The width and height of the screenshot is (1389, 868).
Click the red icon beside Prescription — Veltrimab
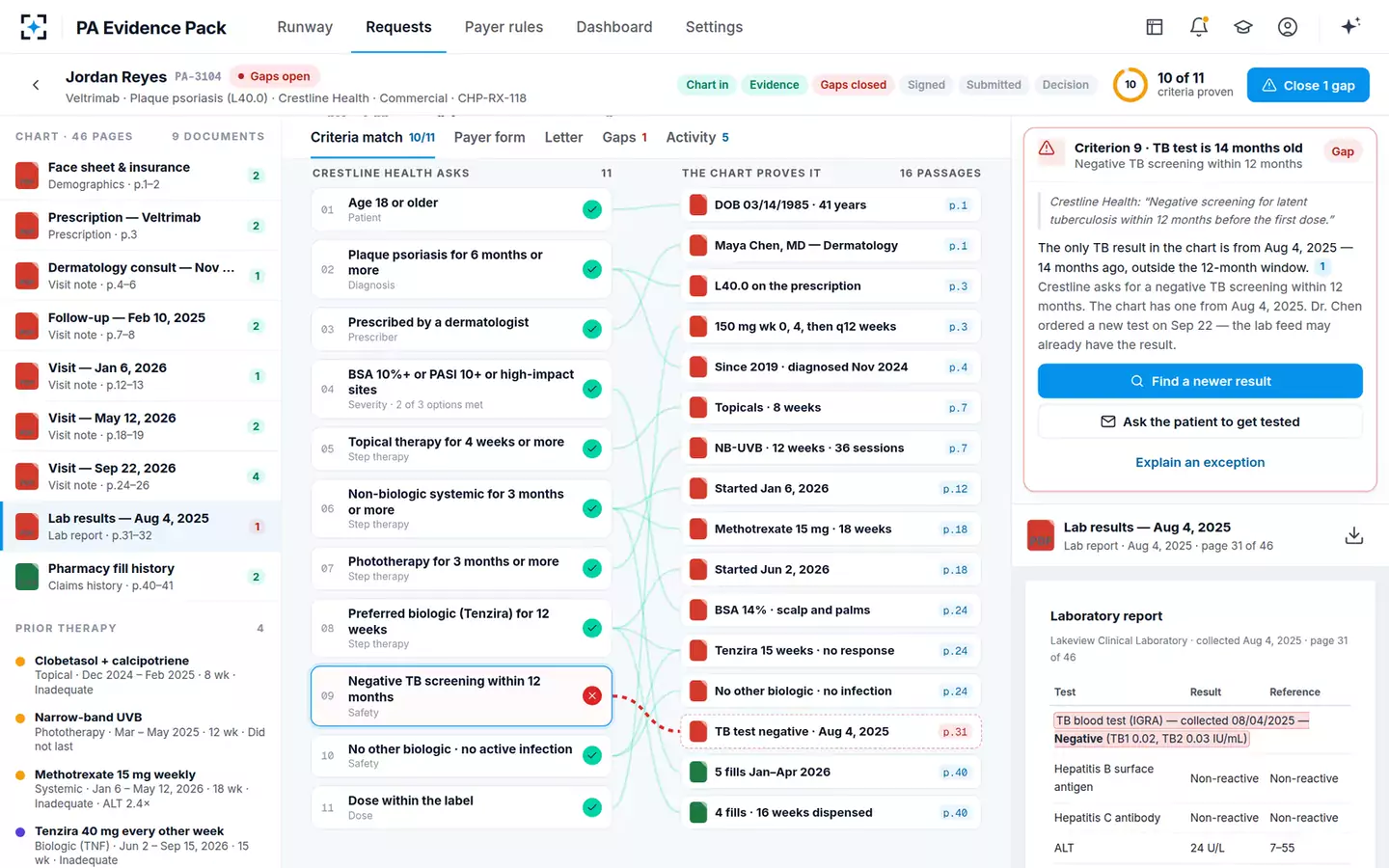pos(27,226)
